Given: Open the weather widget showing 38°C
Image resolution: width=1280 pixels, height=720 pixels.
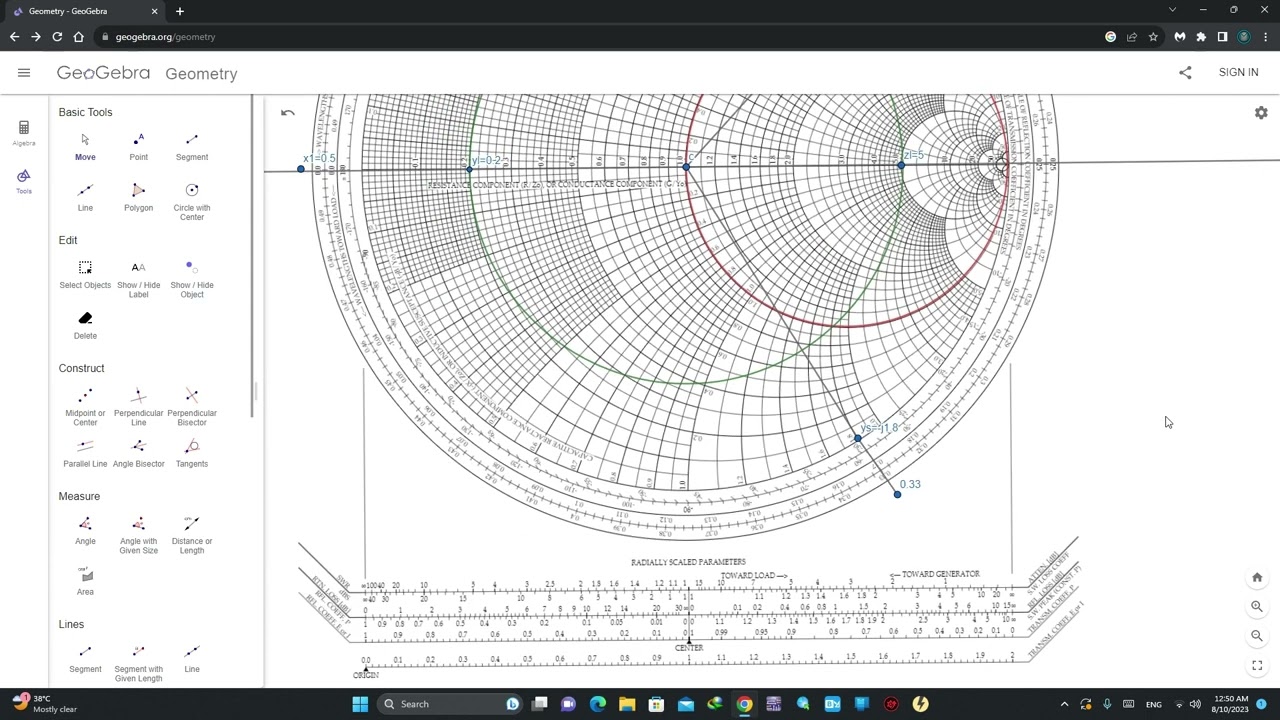Looking at the screenshot, I should 45,704.
